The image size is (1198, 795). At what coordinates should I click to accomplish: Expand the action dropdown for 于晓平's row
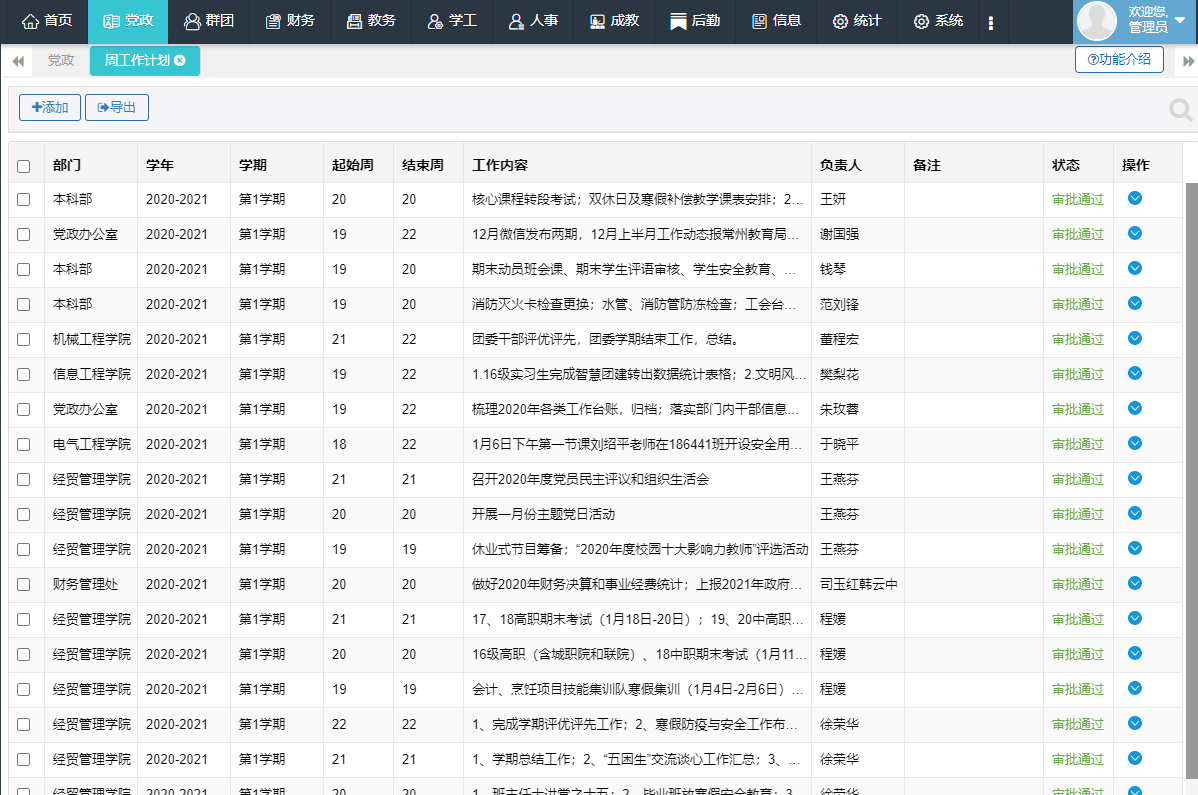pos(1134,444)
